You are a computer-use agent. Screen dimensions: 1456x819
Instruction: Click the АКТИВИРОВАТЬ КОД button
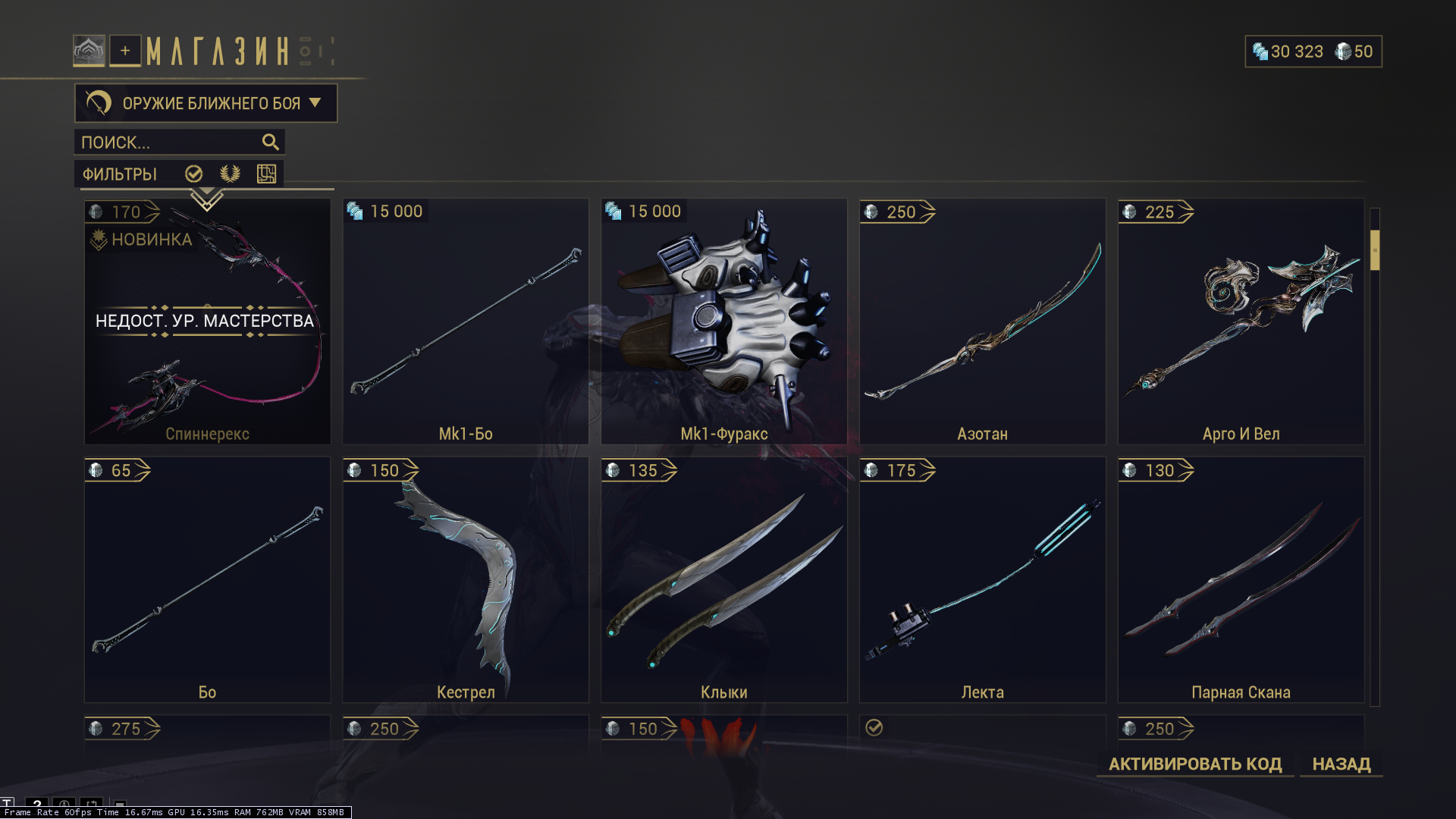click(1195, 764)
